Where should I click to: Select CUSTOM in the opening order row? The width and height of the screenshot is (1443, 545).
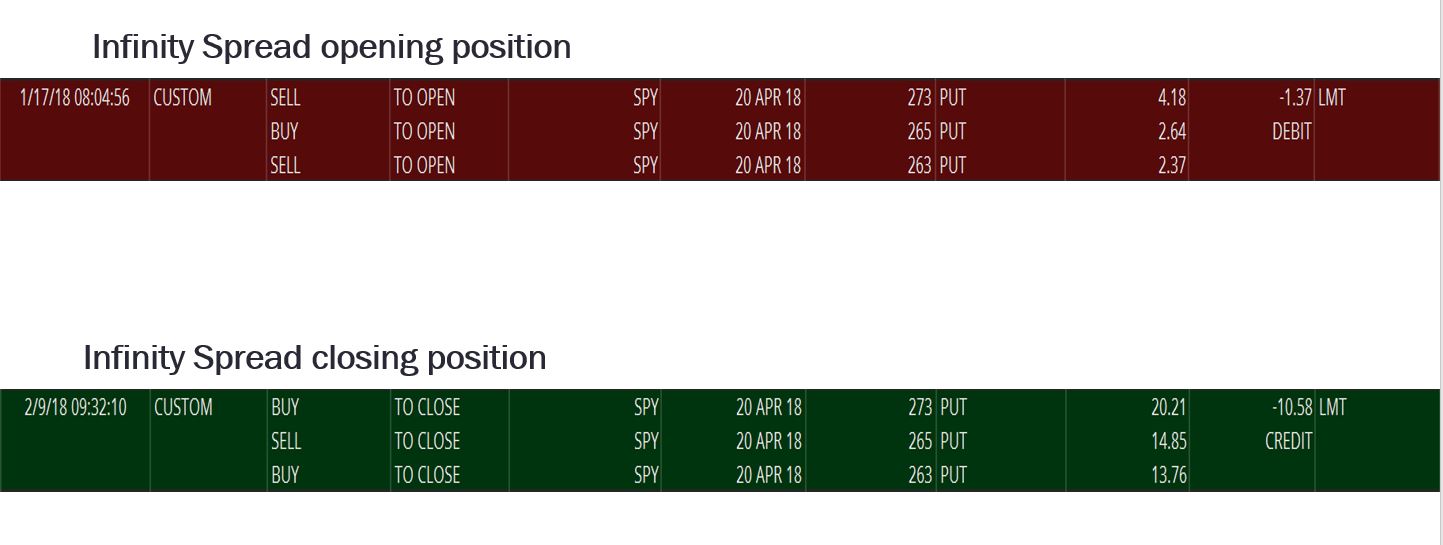pyautogui.click(x=182, y=98)
